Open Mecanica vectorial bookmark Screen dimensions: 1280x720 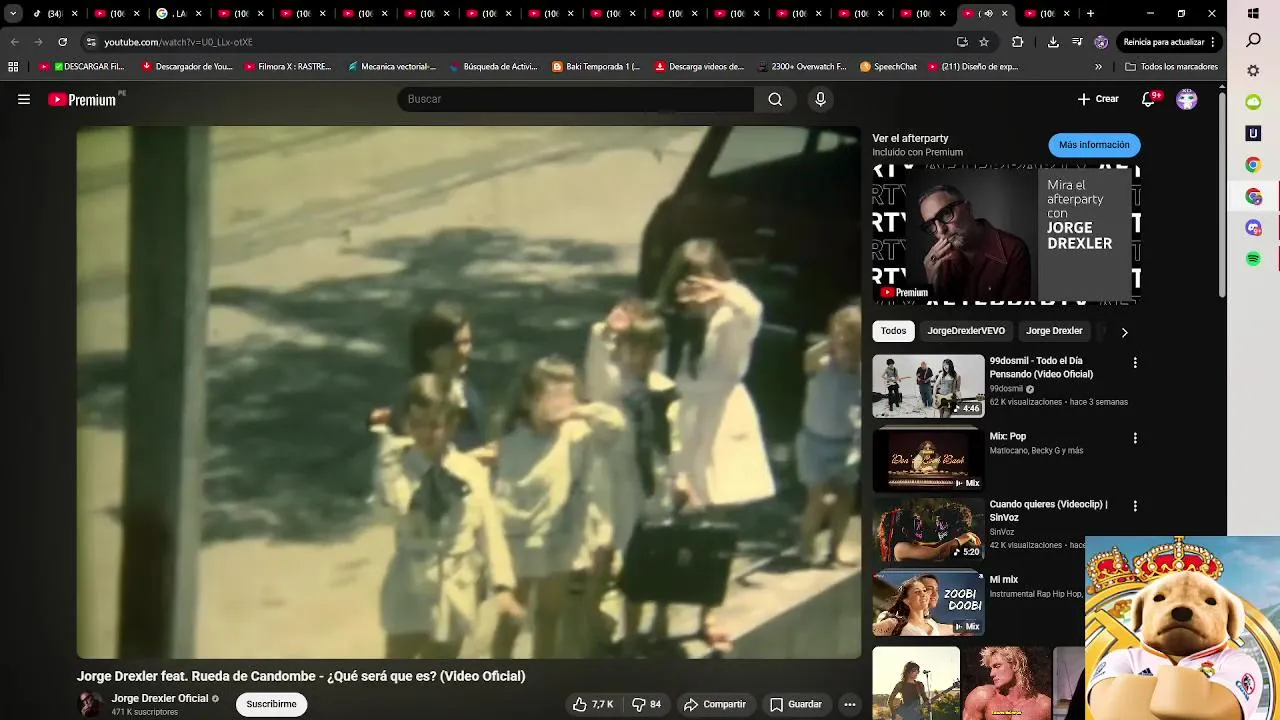391,67
